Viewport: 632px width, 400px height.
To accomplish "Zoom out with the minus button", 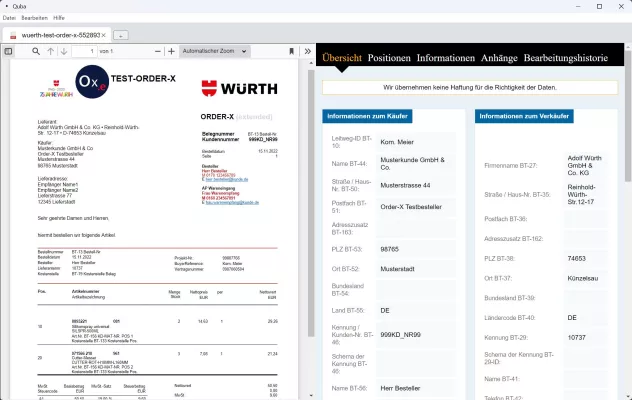I will (158, 51).
